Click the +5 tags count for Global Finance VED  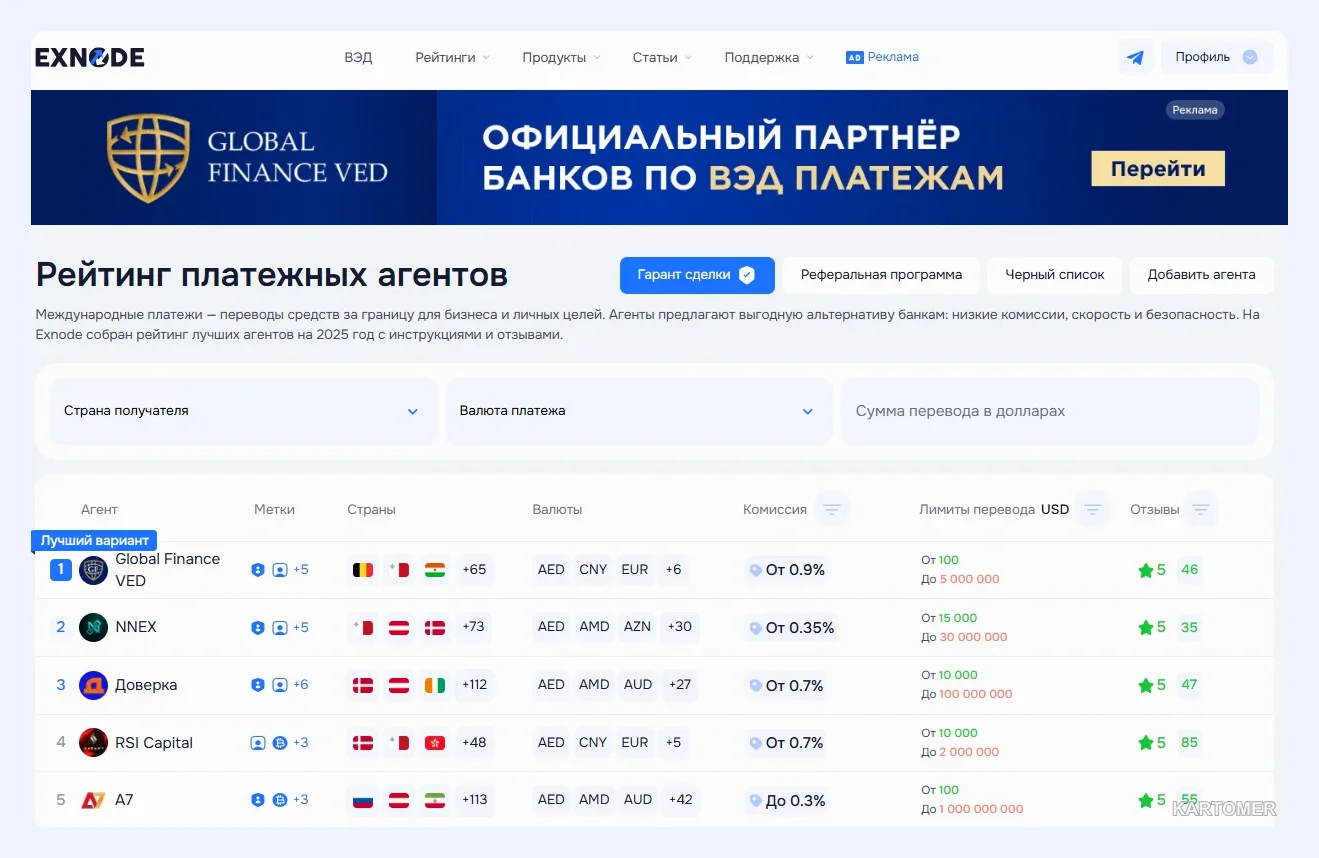point(301,570)
